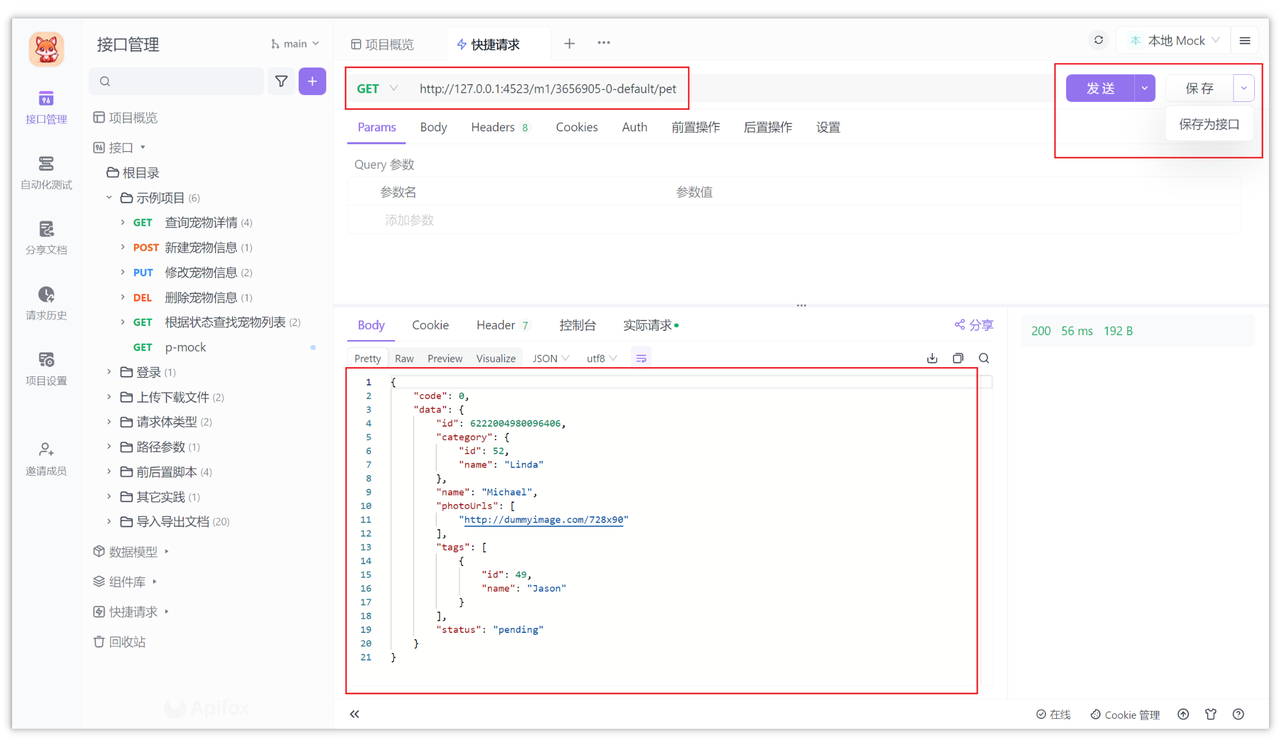Open the 设置 tab
1280x741 pixels.
(828, 127)
